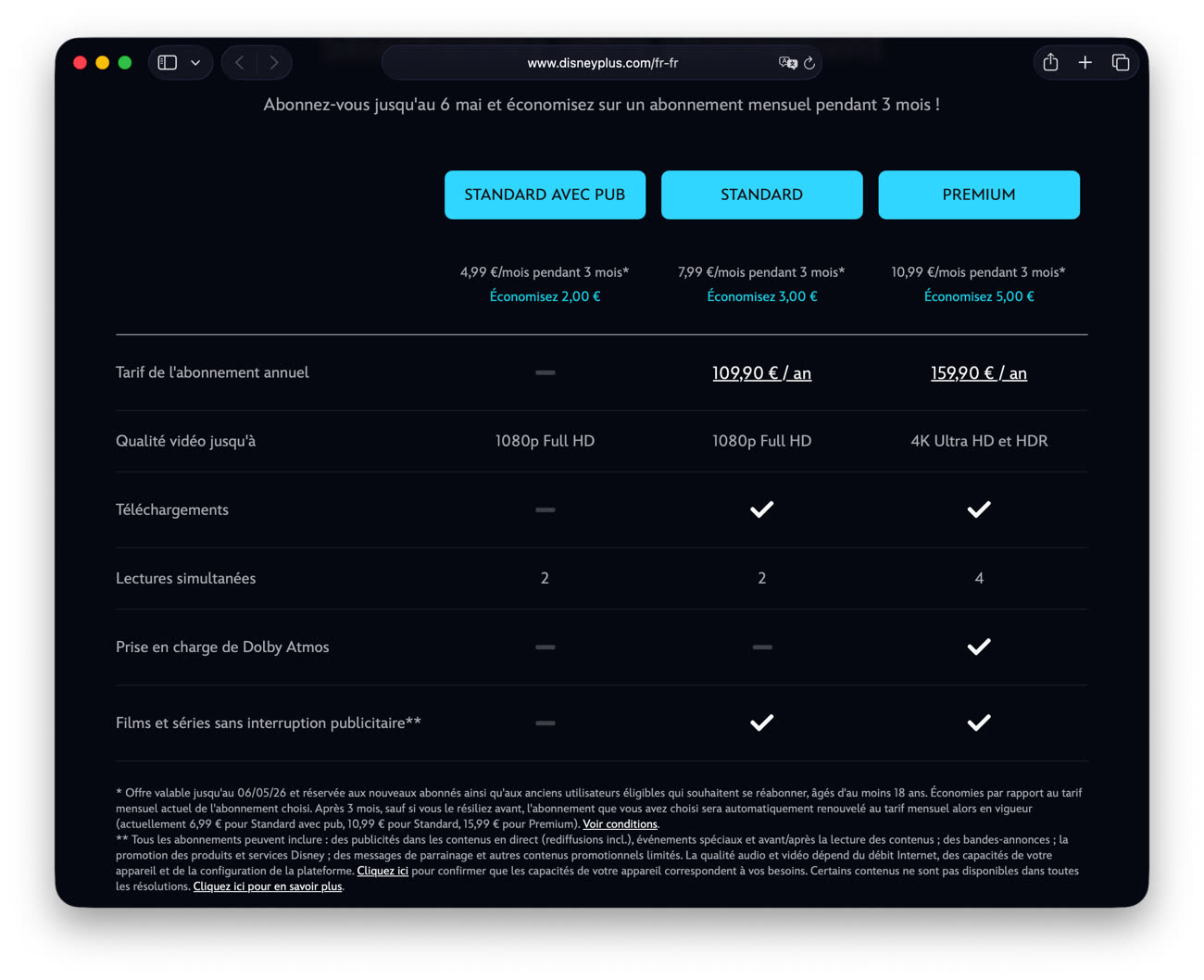This screenshot has height=980, width=1204.
Task: Go back to the previous page
Action: pos(240,63)
